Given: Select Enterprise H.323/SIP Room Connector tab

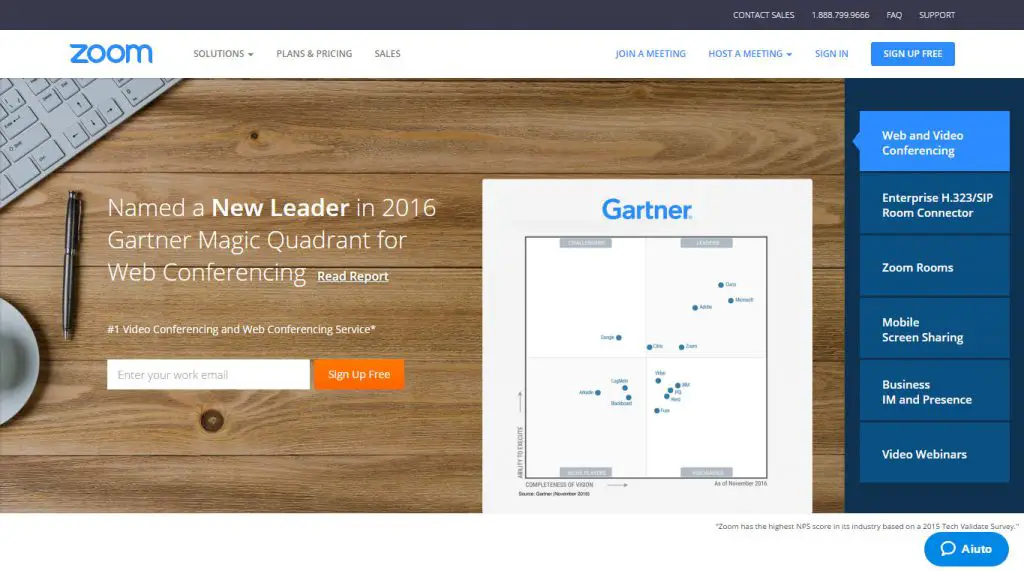Looking at the screenshot, I should [934, 205].
